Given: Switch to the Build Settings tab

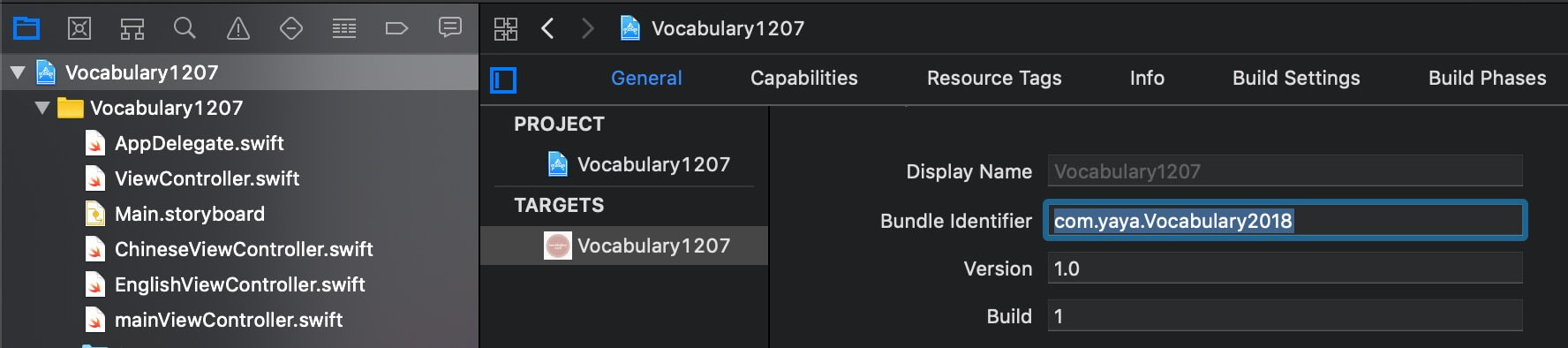Looking at the screenshot, I should coord(1296,78).
